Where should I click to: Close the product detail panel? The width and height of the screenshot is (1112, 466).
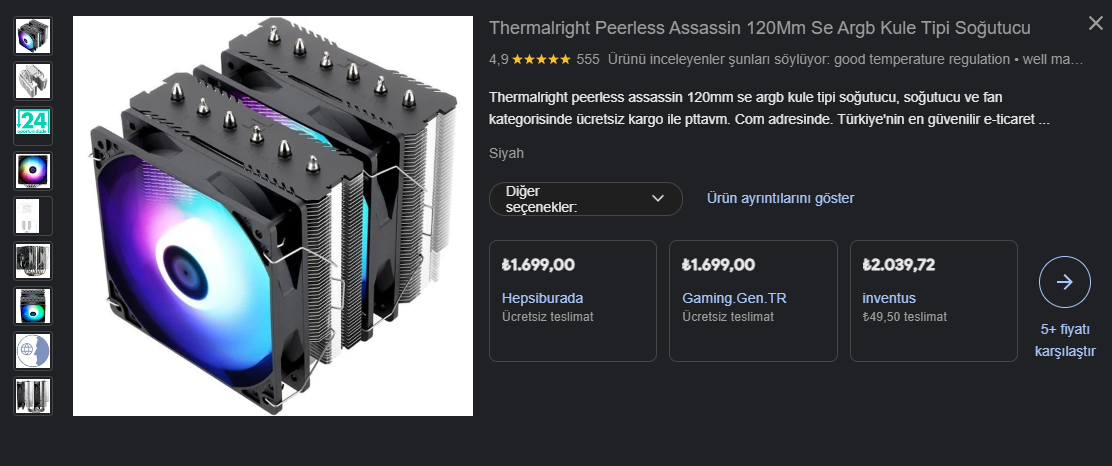coord(1095,22)
